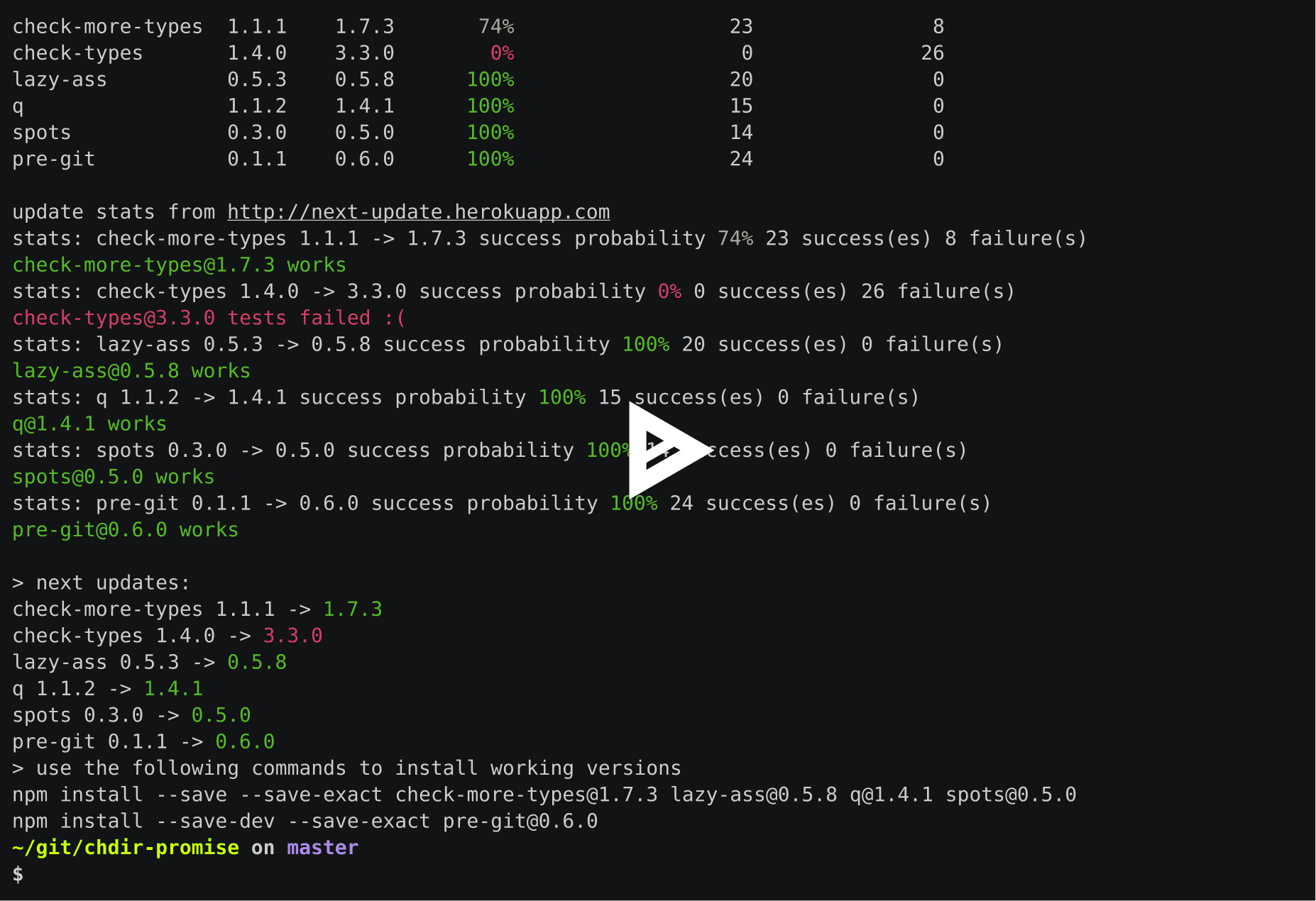
Task: Click the 'check-types' name in the table
Action: 78,53
